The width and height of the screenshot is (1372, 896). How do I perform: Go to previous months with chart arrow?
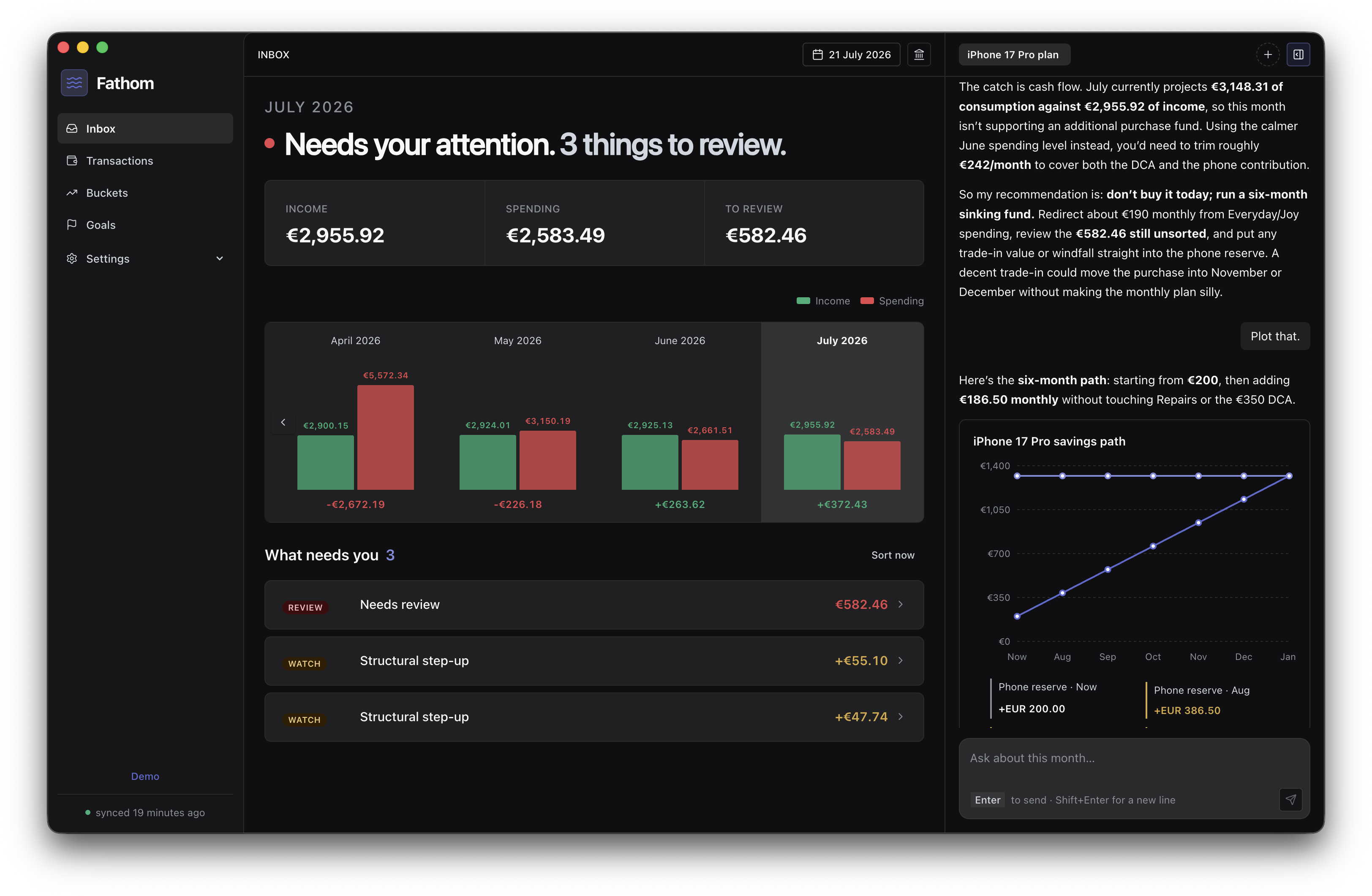pos(283,422)
